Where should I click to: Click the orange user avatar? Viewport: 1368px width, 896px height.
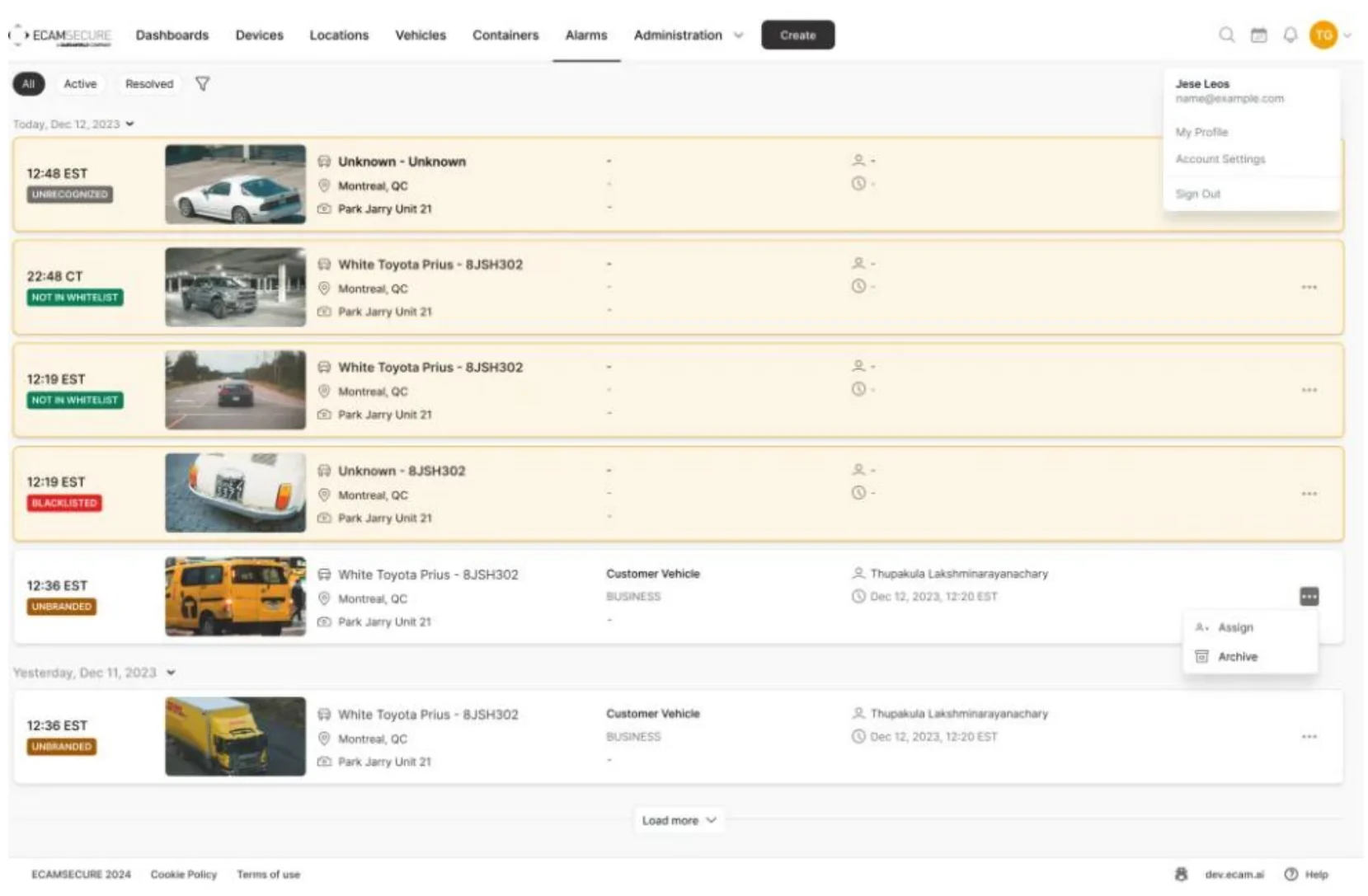[1323, 35]
